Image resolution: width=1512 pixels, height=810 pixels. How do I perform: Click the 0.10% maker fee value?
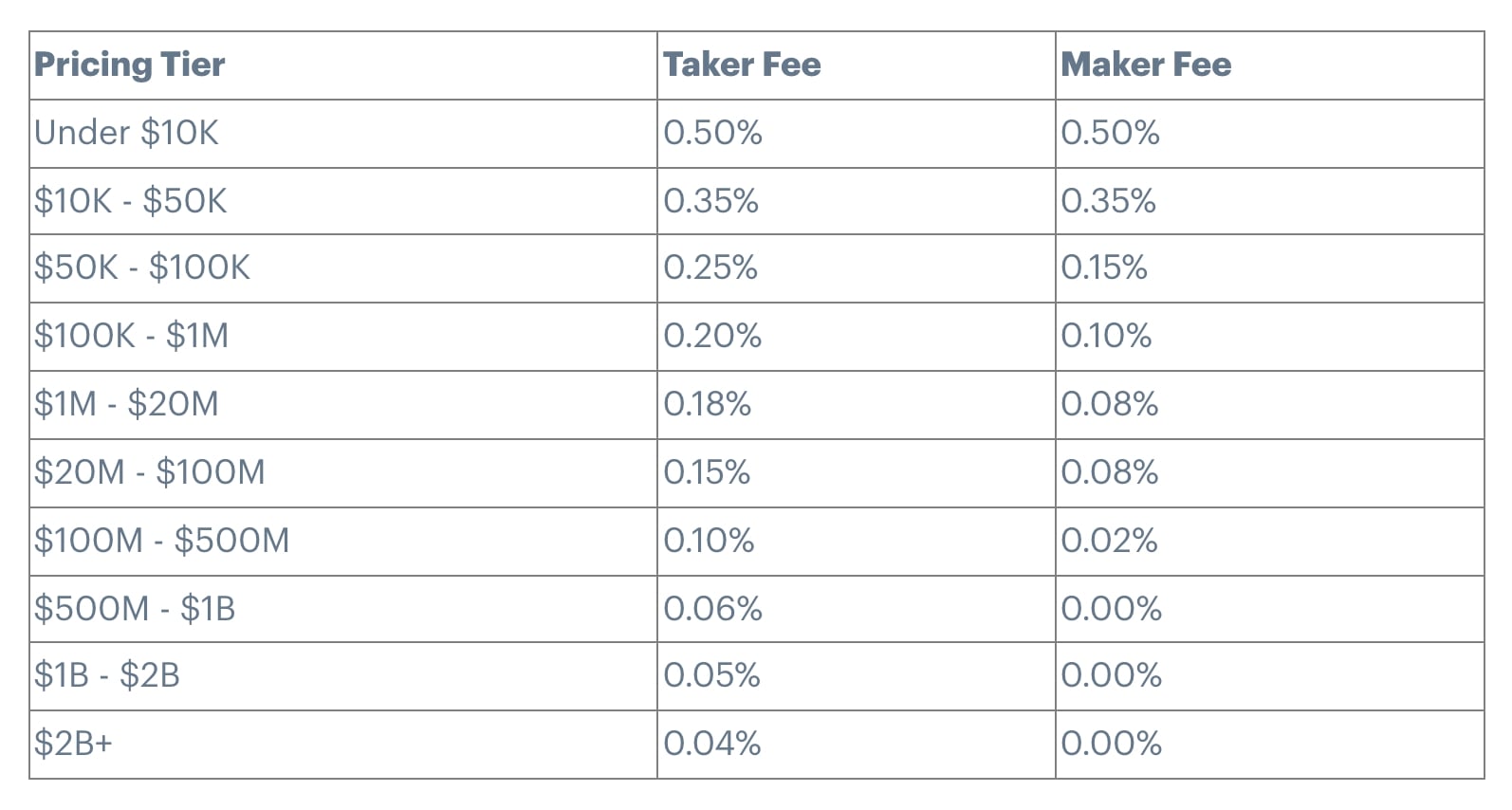1106,336
